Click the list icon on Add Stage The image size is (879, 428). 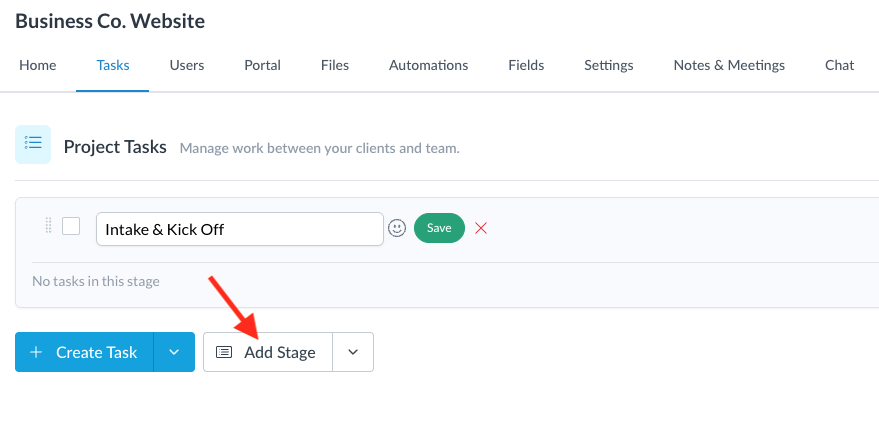[224, 352]
